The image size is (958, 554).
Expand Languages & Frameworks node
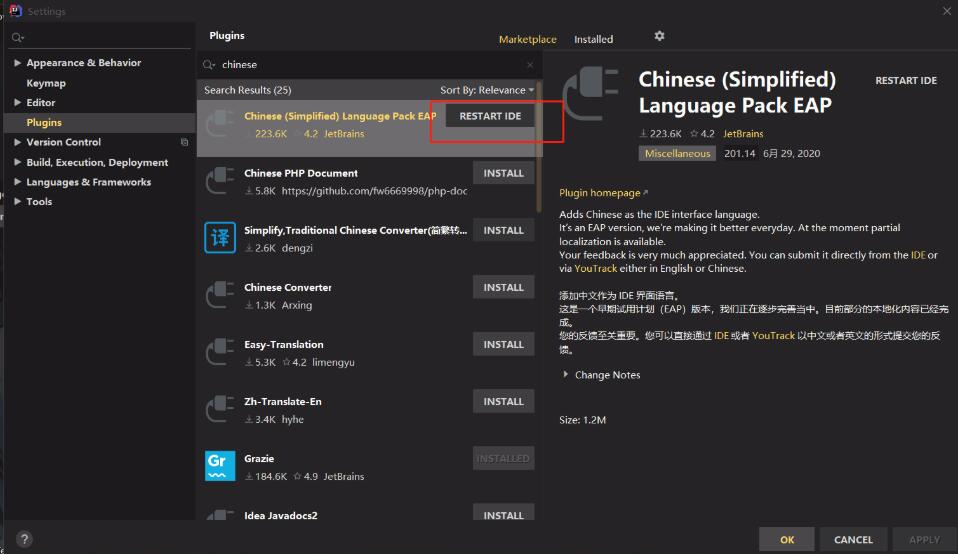tap(17, 181)
